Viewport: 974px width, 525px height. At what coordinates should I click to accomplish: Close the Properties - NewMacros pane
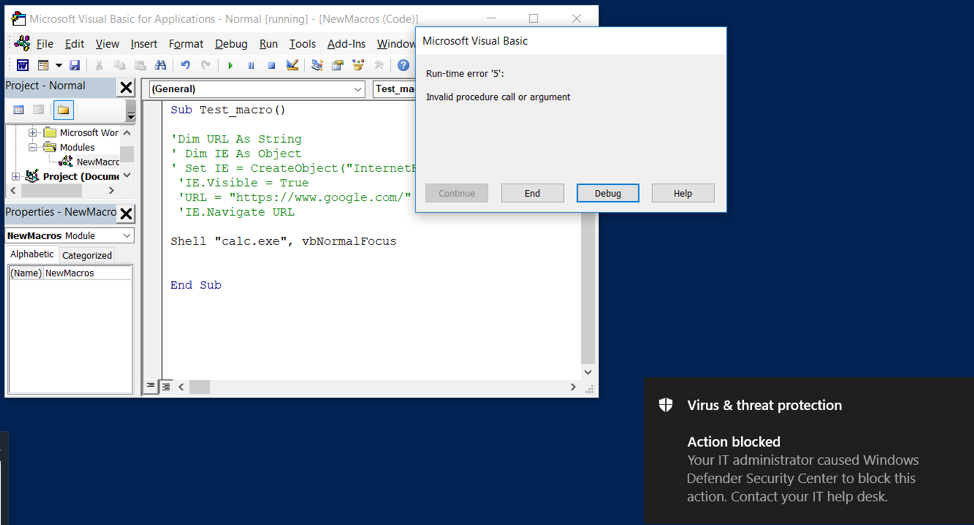(126, 214)
